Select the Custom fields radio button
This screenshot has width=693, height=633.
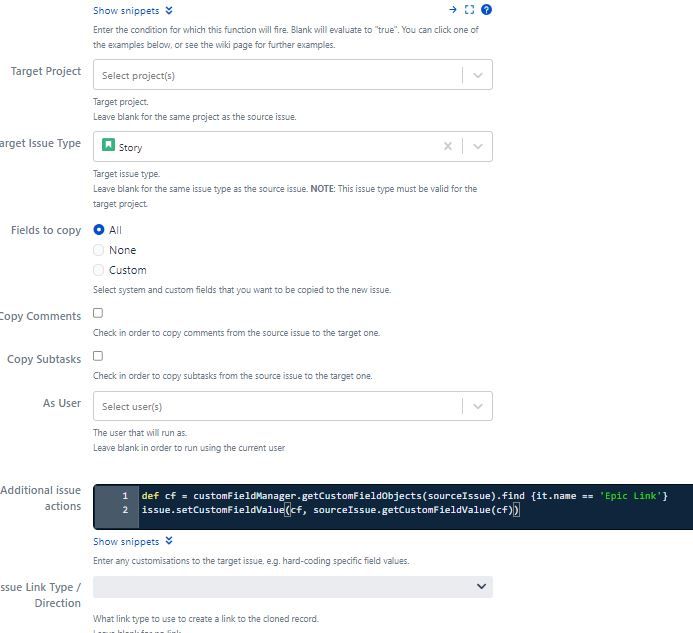click(x=99, y=270)
